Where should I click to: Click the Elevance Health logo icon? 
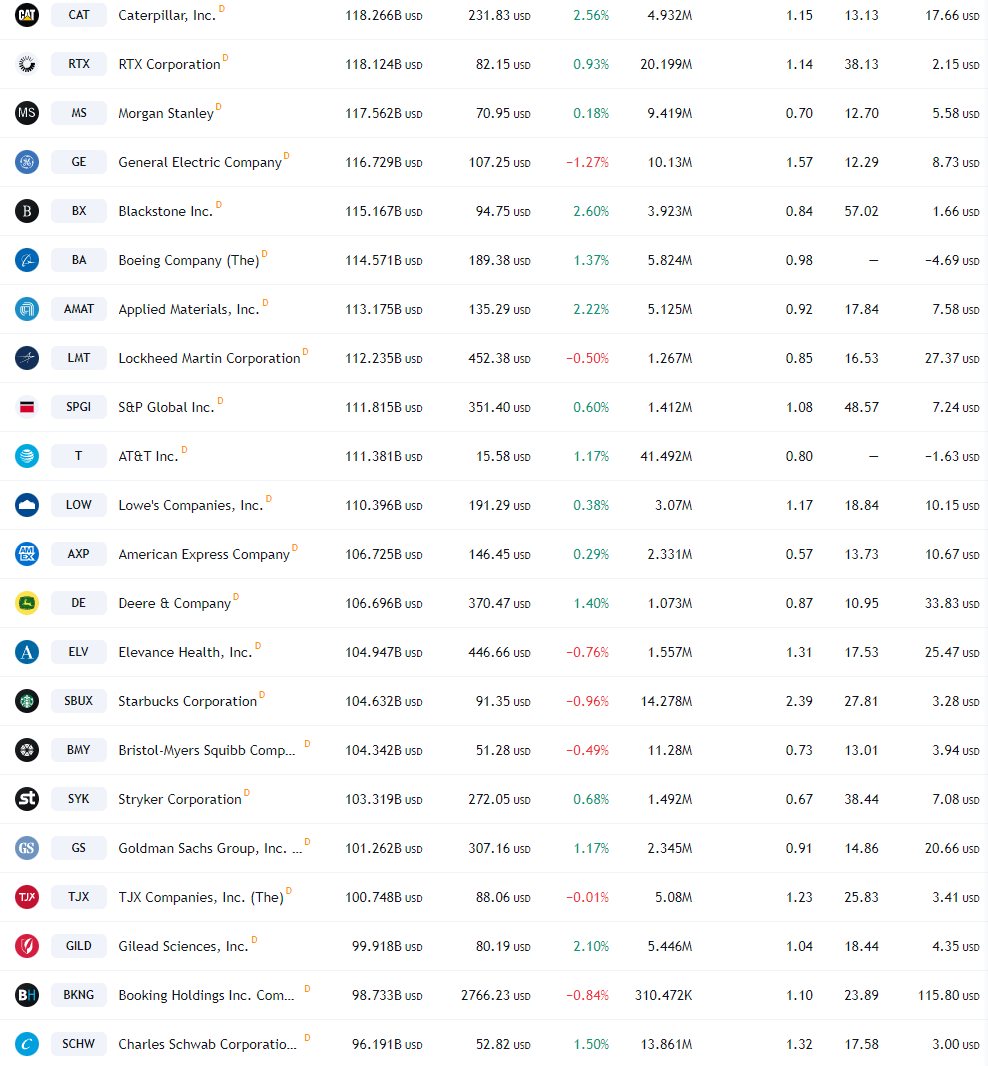coord(27,652)
